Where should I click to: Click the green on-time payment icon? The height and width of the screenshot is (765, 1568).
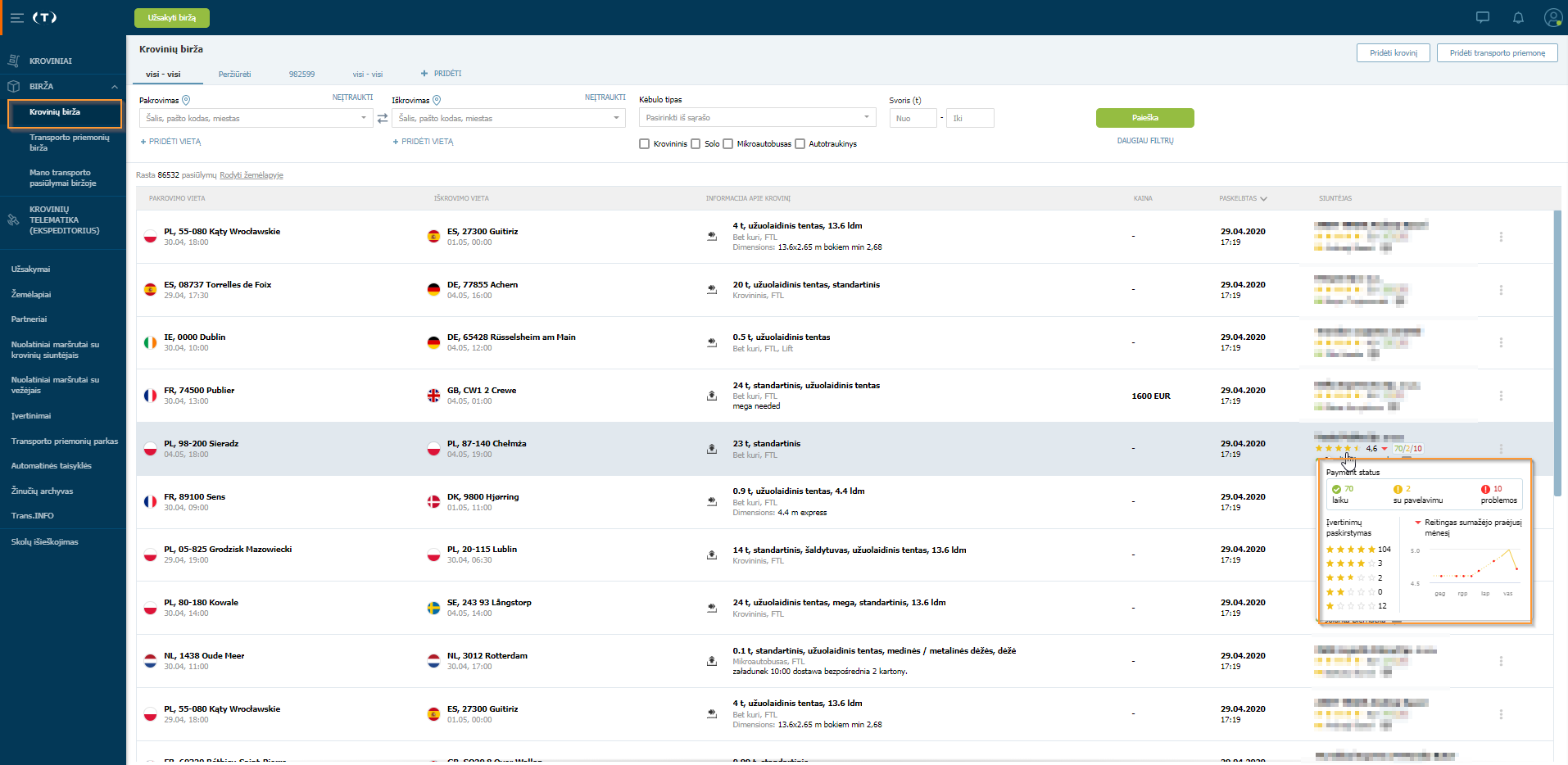pyautogui.click(x=1336, y=489)
